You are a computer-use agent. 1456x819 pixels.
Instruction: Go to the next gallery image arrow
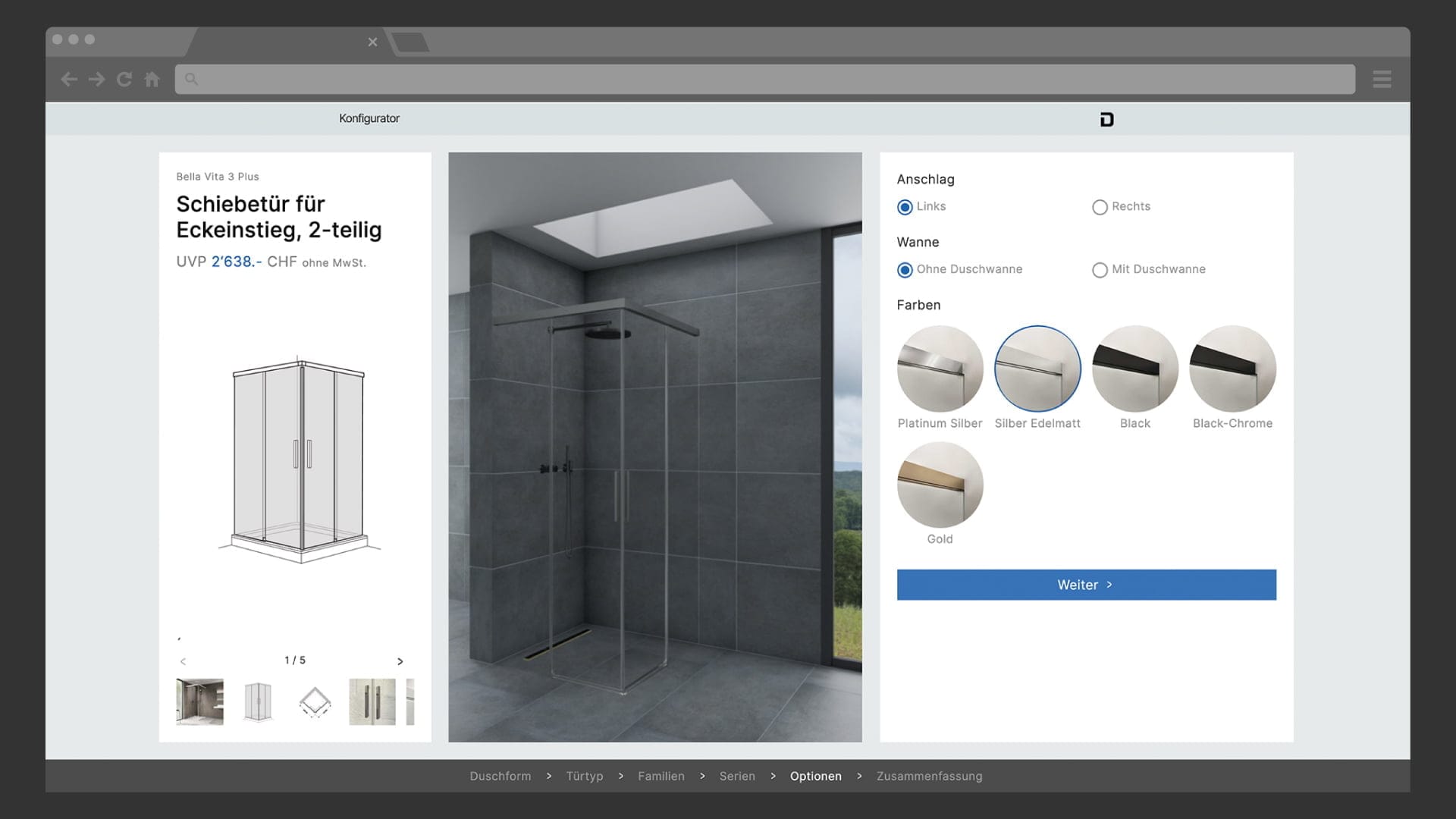point(400,661)
